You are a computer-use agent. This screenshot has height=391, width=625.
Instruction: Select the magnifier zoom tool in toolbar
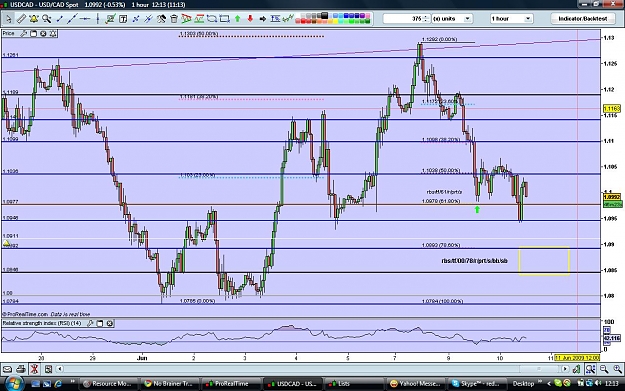(47, 19)
